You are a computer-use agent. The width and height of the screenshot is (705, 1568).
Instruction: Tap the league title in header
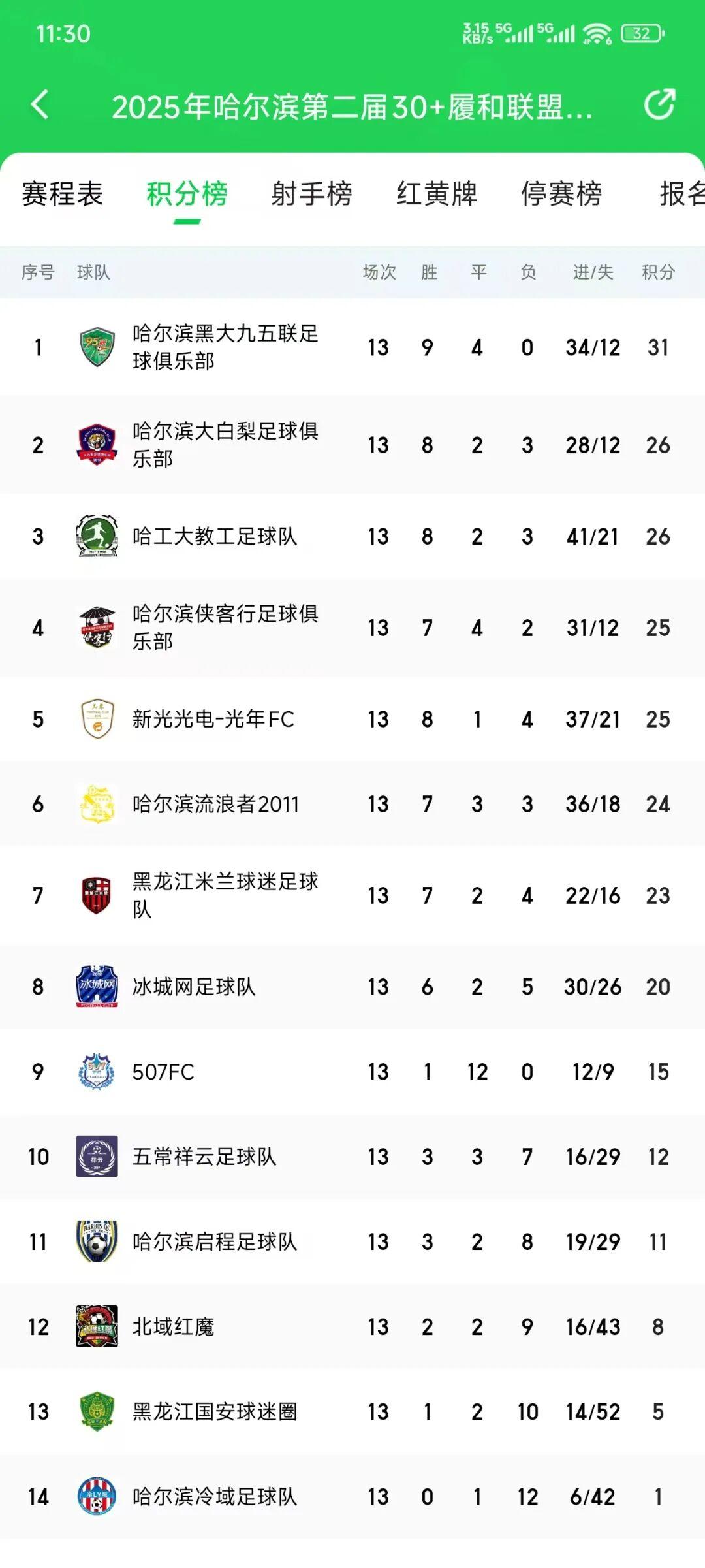(x=352, y=106)
